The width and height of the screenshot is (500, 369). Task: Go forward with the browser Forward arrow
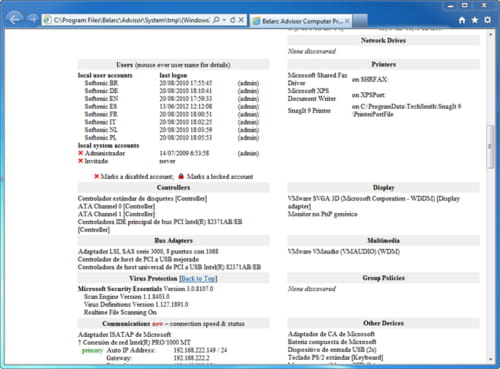point(32,19)
